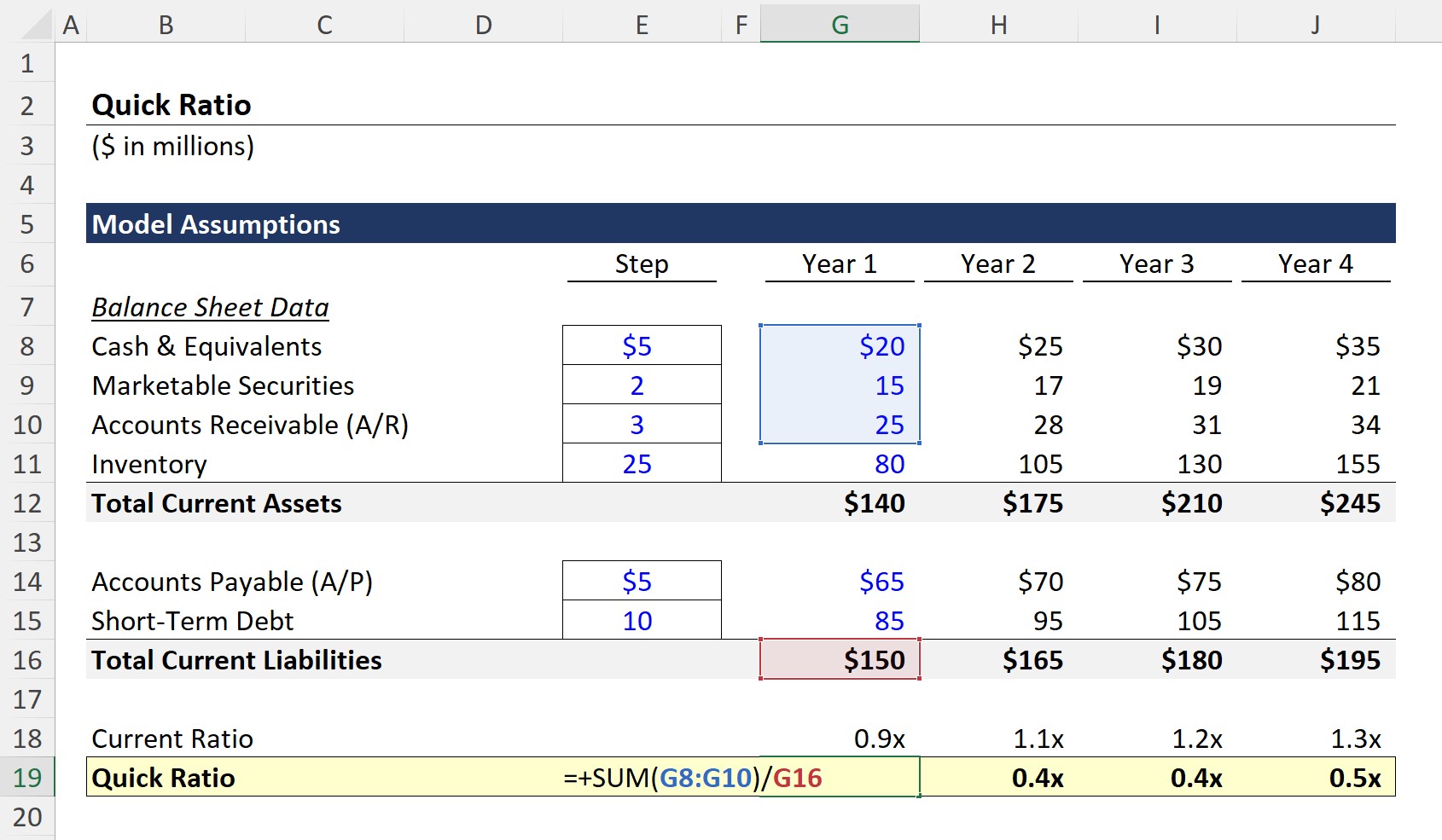Select row 2 header
Screen dimensions: 1442x840
pyautogui.click(x=28, y=104)
